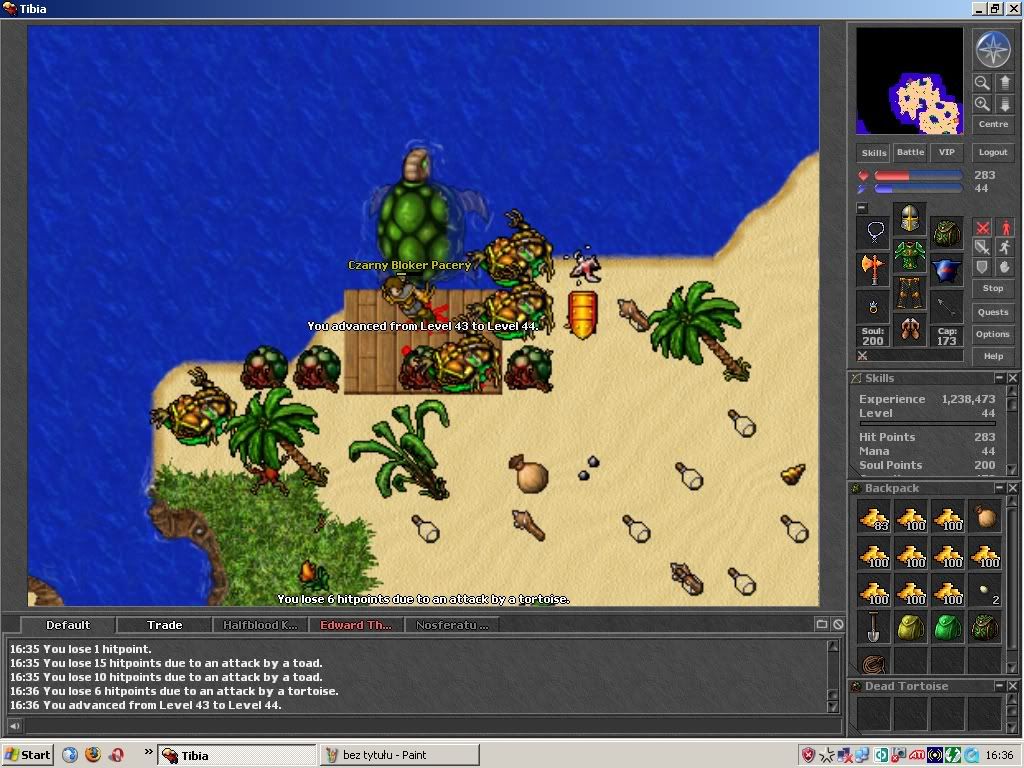Image resolution: width=1024 pixels, height=768 pixels.
Task: Click the arrow ammunition slot
Action: [946, 306]
